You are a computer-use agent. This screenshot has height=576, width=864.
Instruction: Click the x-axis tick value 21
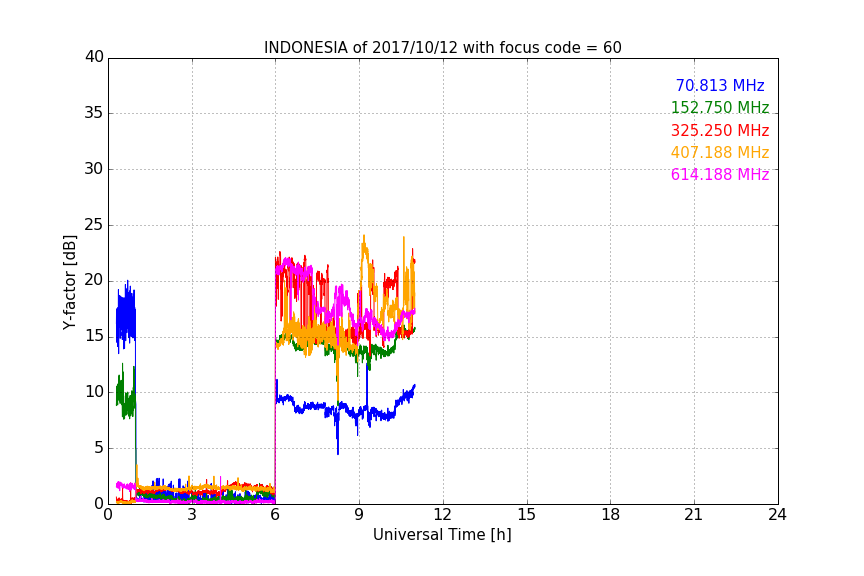(x=694, y=515)
